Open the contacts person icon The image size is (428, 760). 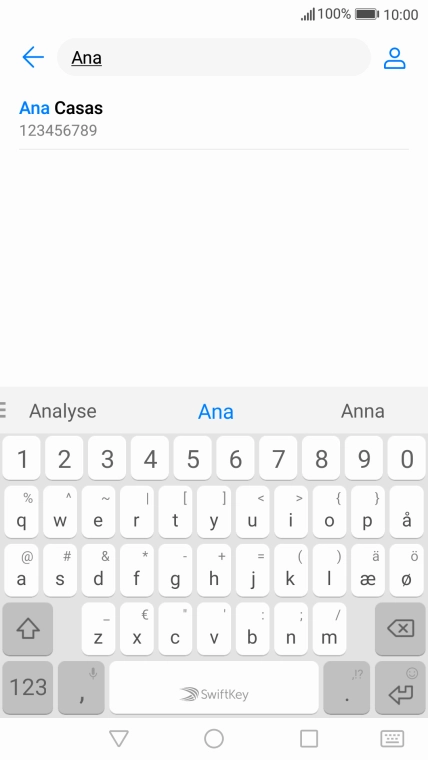[x=395, y=58]
